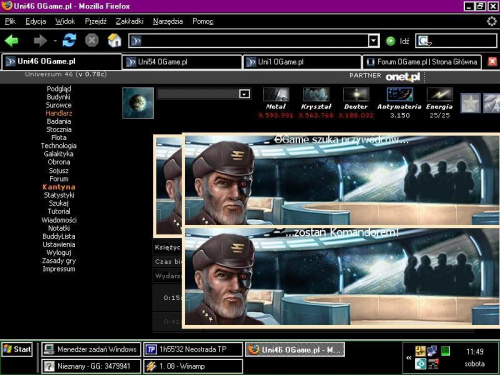Open the address bar history dropdown

pyautogui.click(x=373, y=41)
